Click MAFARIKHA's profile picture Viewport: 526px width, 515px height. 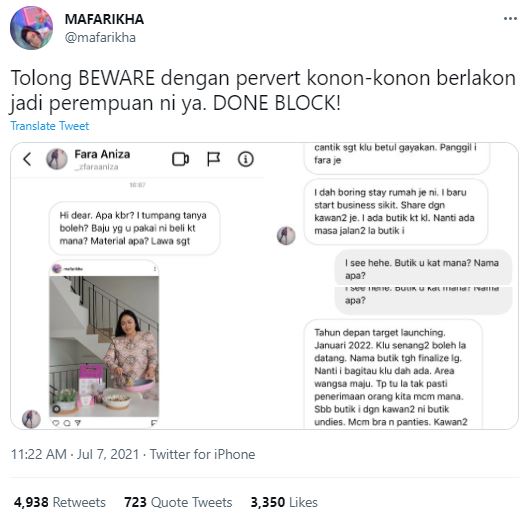click(31, 28)
